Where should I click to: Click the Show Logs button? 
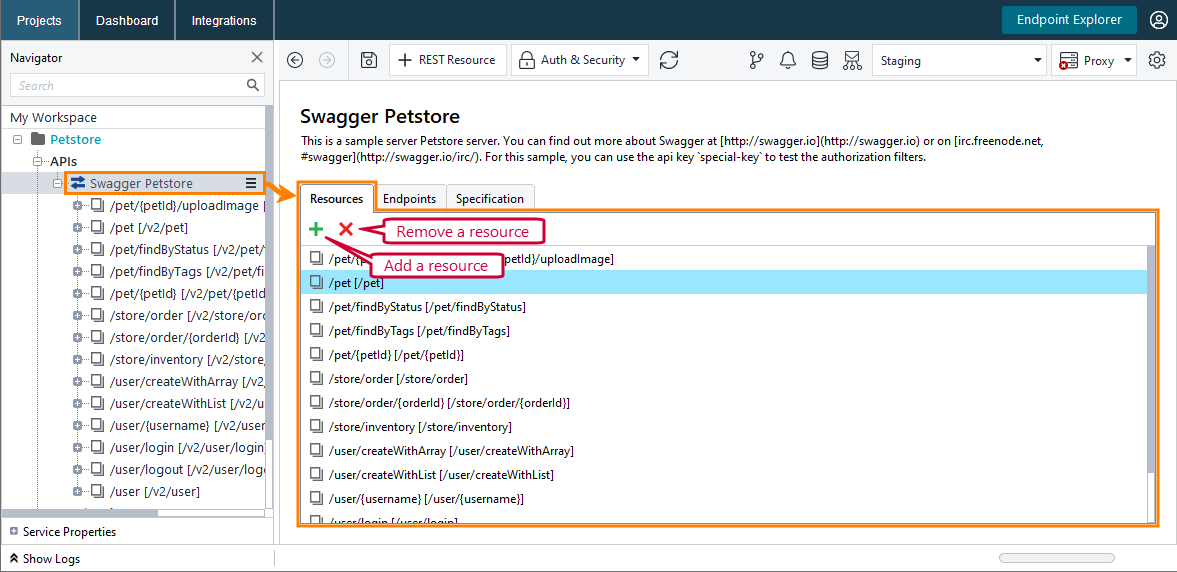tap(44, 558)
